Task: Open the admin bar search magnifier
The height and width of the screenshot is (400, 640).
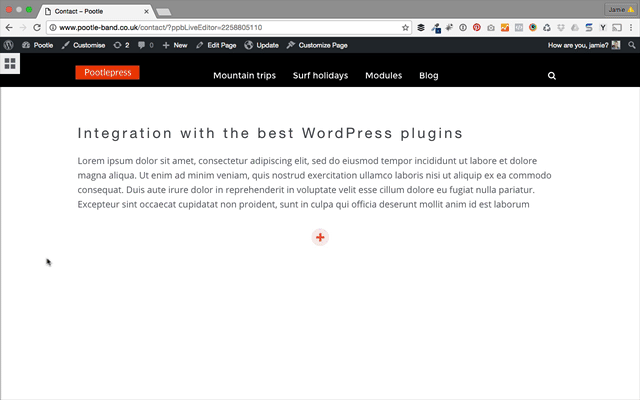Action: tap(631, 45)
